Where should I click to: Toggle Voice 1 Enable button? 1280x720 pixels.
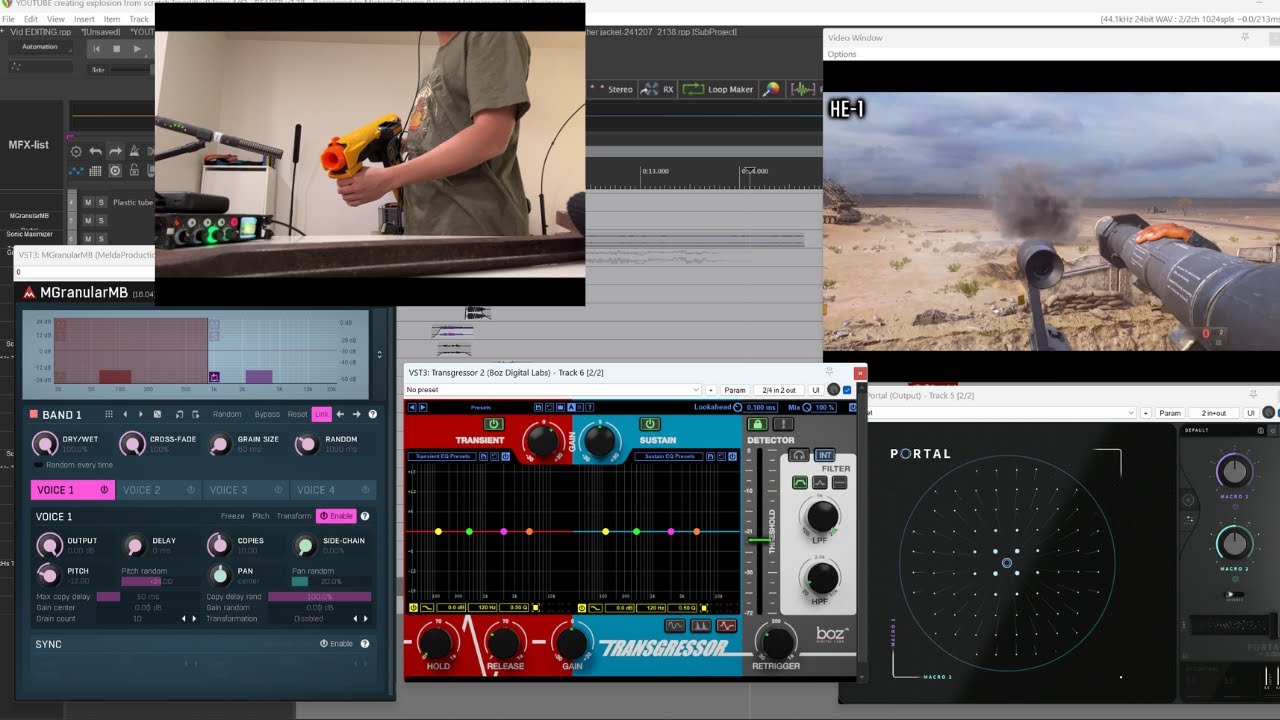[x=336, y=516]
